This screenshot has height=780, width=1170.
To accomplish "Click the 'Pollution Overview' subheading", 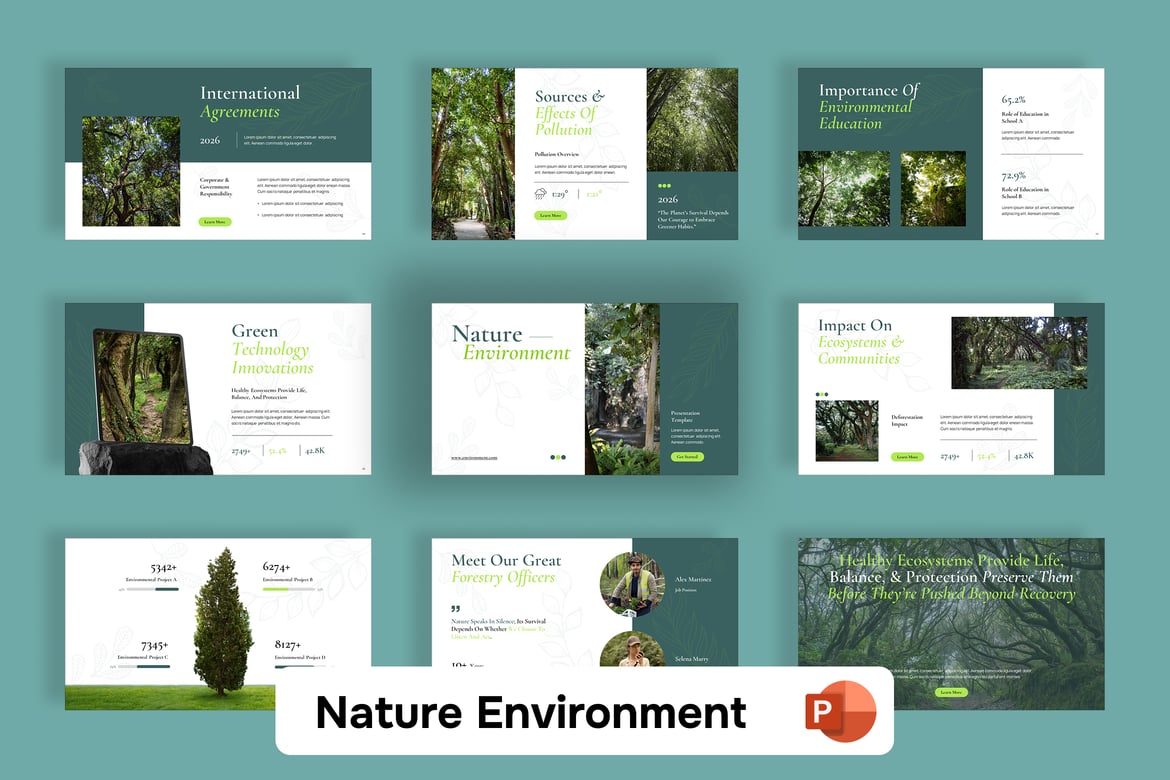I will click(557, 154).
